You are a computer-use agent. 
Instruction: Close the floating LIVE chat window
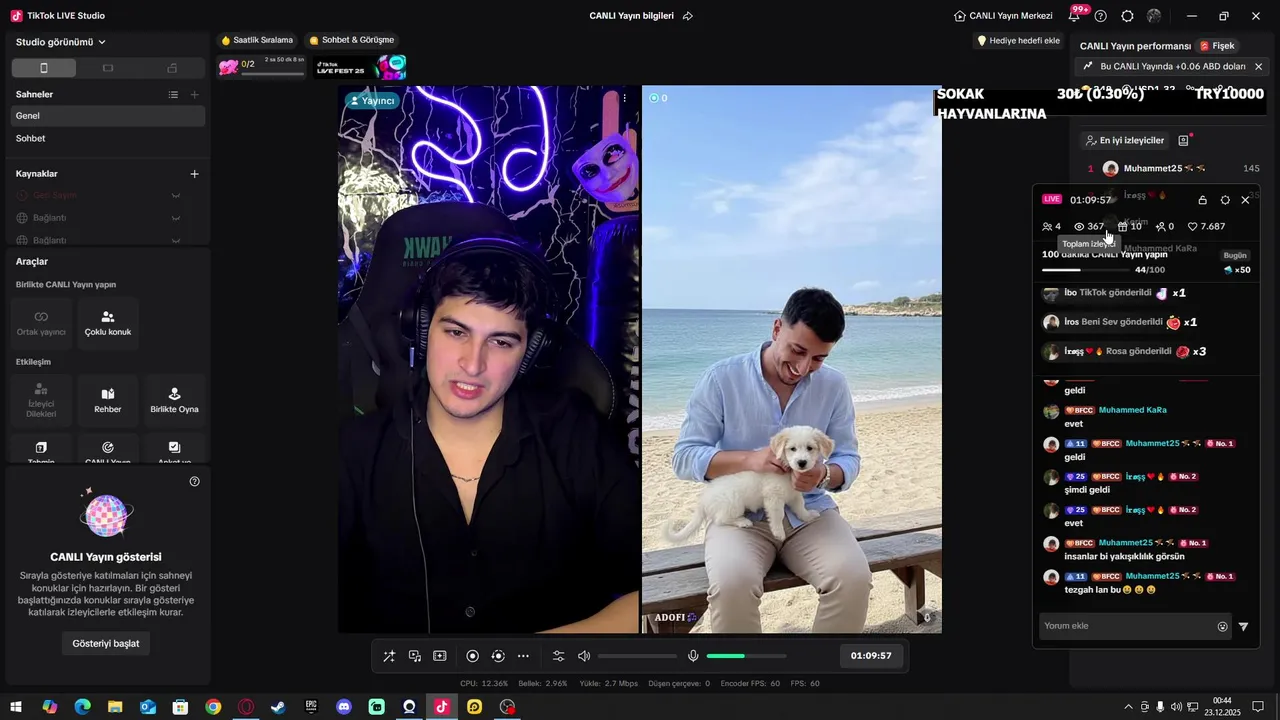pos(1245,200)
